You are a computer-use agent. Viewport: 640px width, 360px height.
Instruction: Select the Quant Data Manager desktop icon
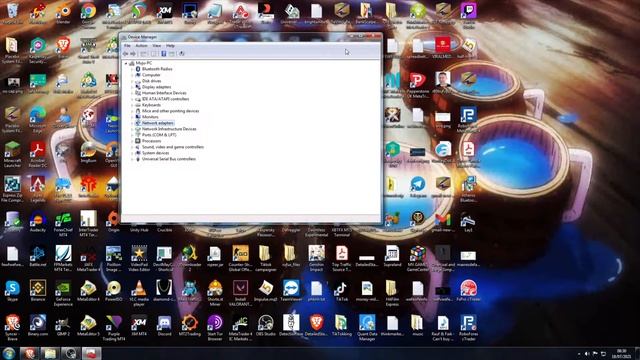point(367,328)
